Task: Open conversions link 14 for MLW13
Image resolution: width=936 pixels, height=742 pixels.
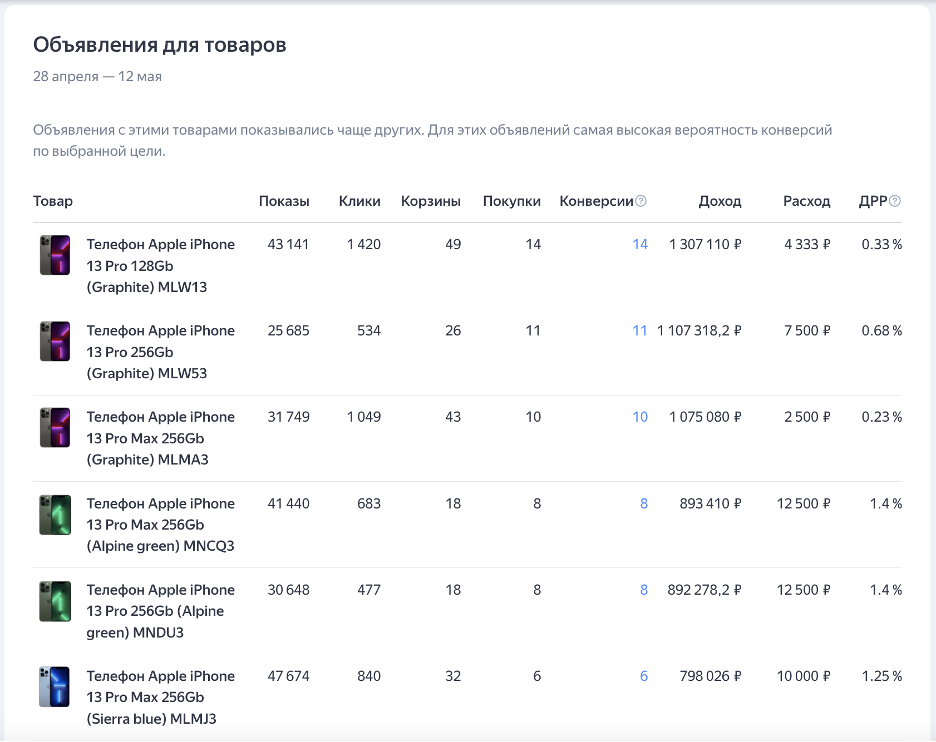Action: 640,244
